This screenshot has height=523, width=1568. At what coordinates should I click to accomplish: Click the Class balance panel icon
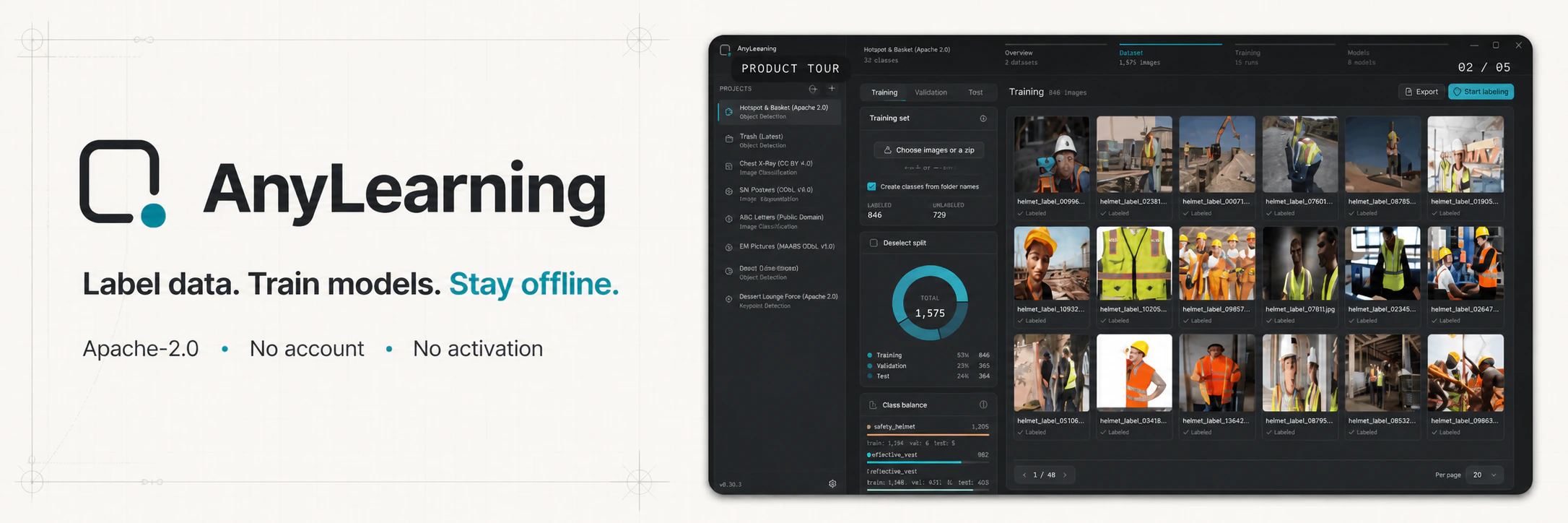[873, 405]
